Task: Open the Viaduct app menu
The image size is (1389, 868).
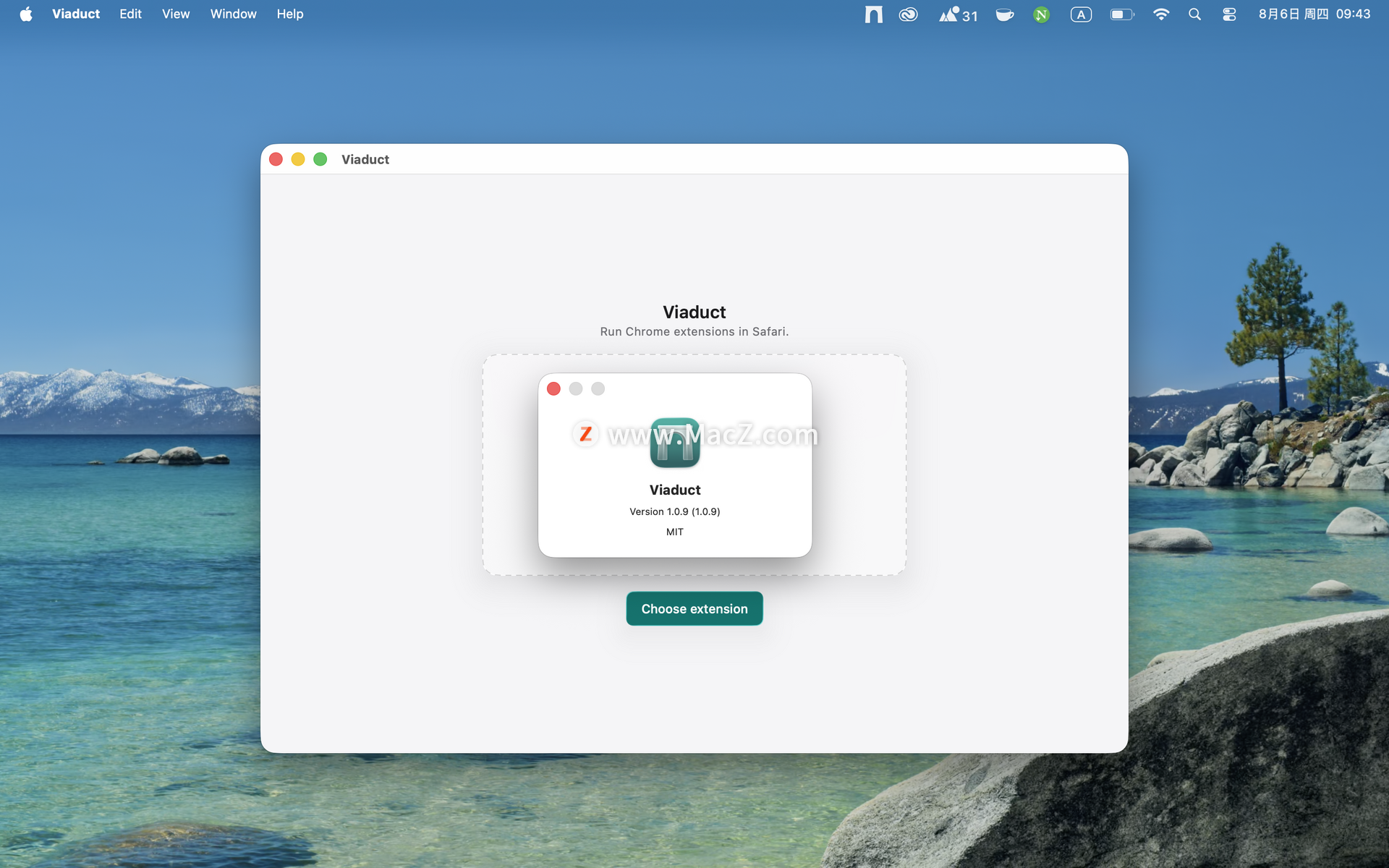Action: (76, 14)
